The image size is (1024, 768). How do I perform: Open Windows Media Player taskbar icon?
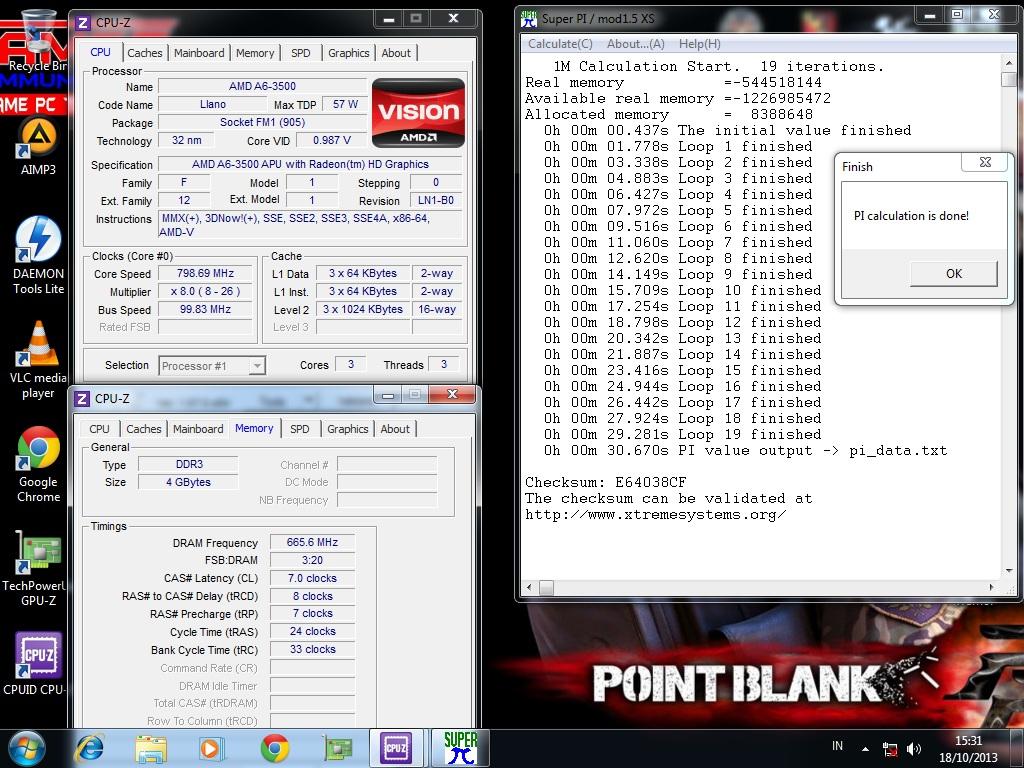211,748
